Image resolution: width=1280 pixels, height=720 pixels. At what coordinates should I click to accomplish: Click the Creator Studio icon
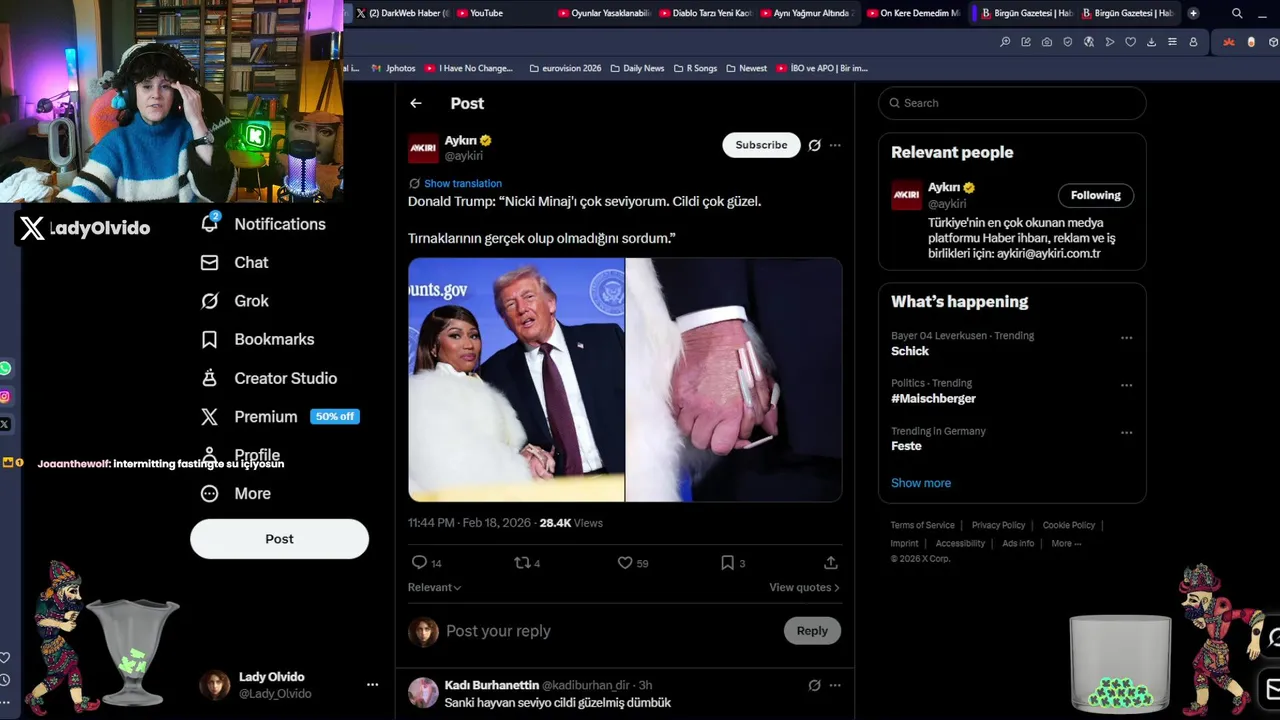[x=209, y=378]
